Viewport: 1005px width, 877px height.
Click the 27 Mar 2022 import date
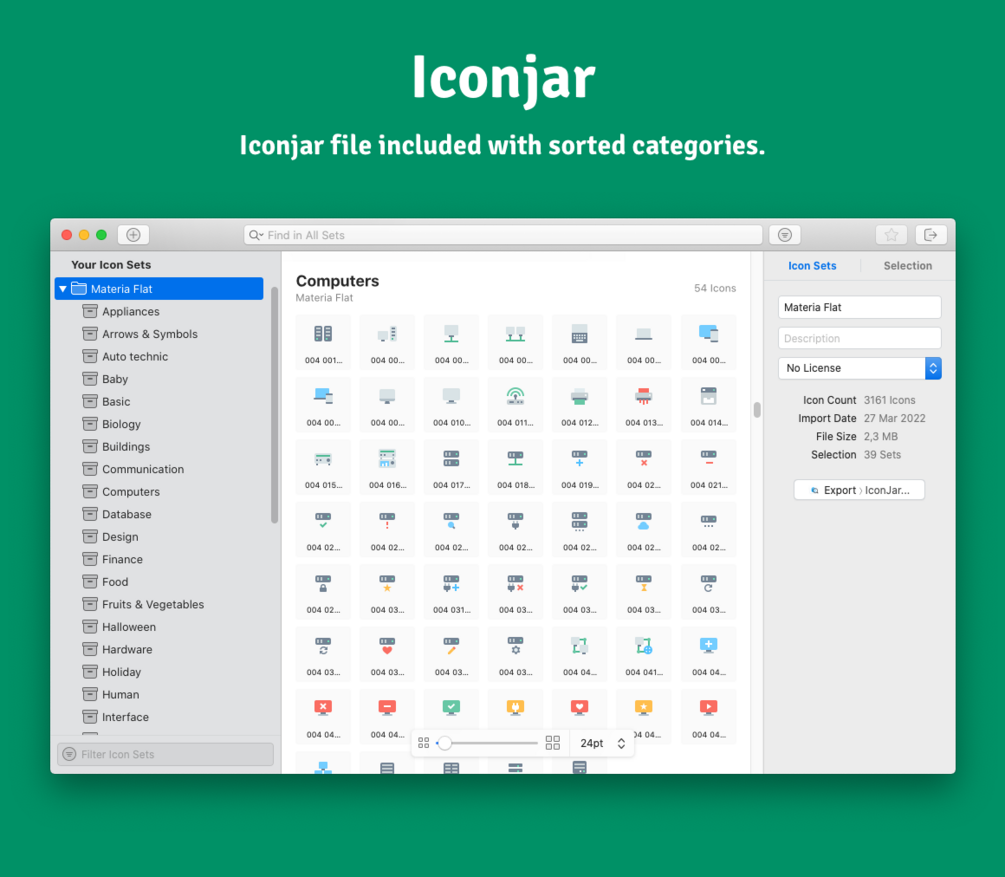(894, 418)
